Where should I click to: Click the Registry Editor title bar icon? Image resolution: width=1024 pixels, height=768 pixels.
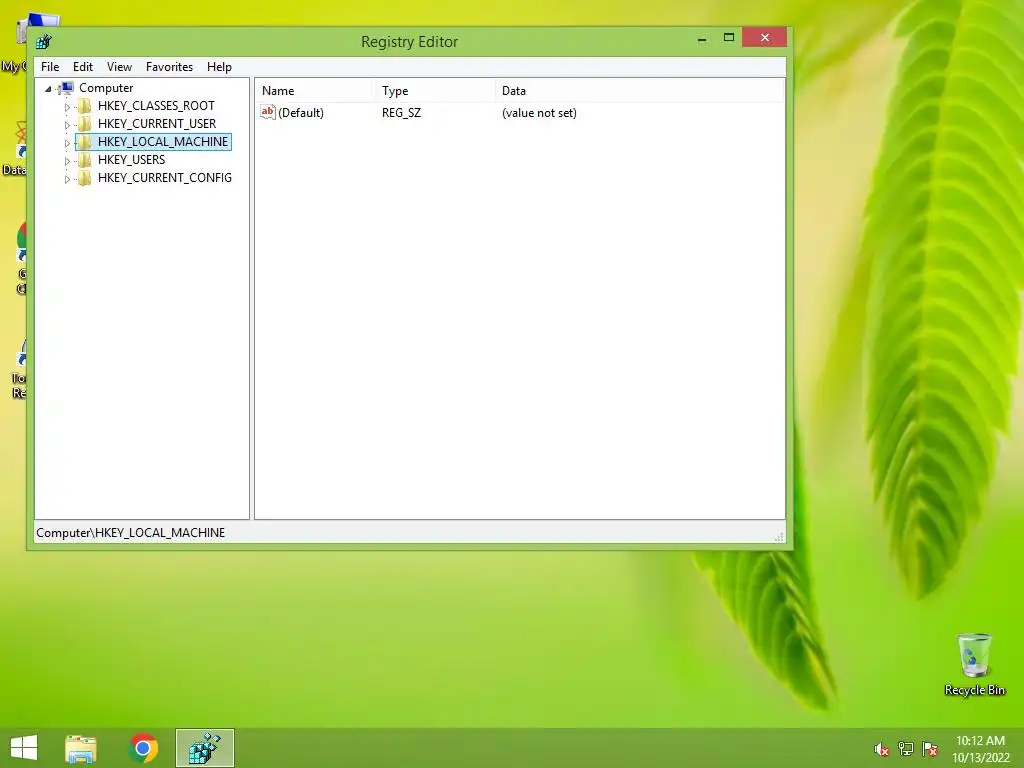[44, 42]
